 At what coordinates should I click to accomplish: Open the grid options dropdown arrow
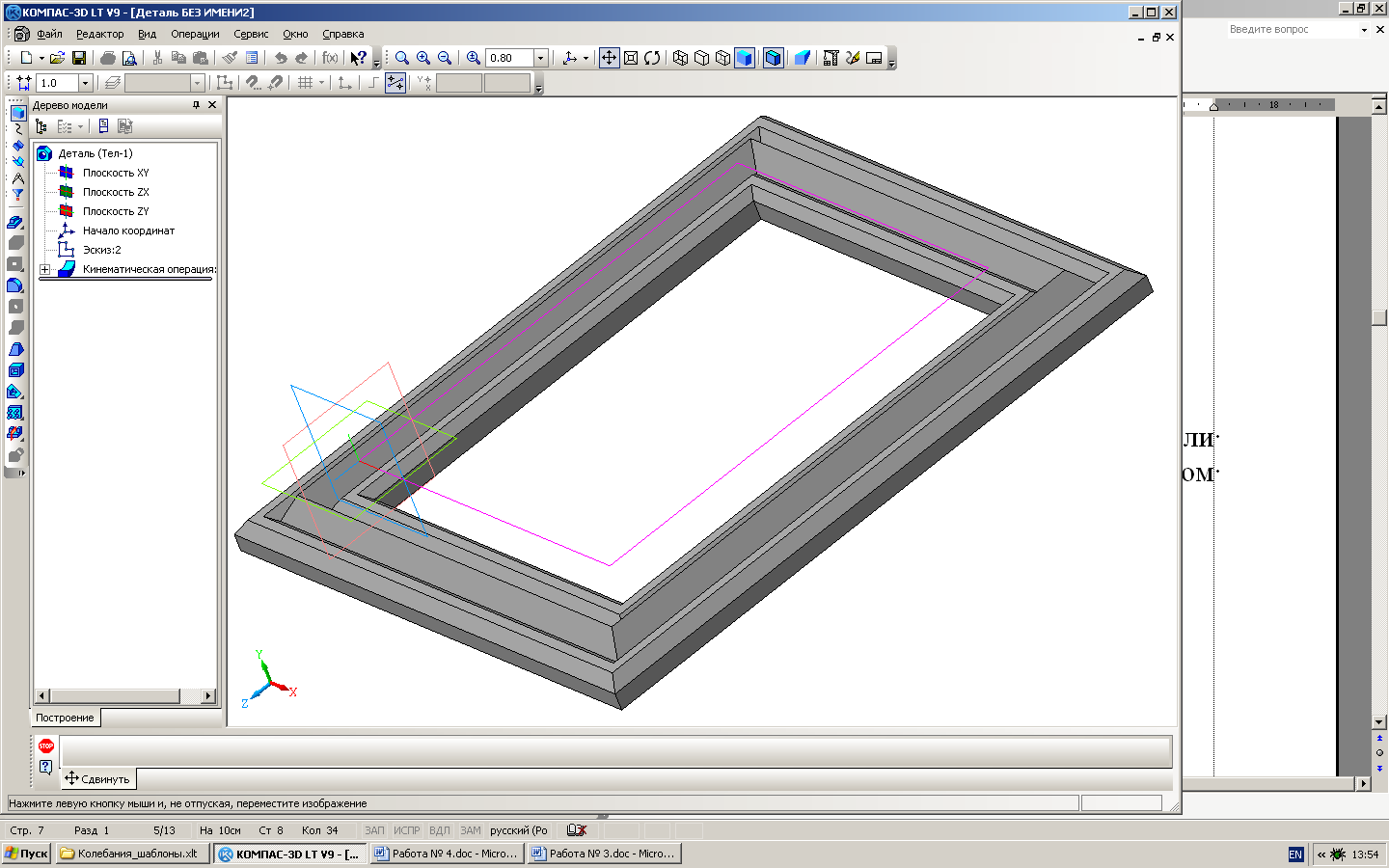point(321,83)
